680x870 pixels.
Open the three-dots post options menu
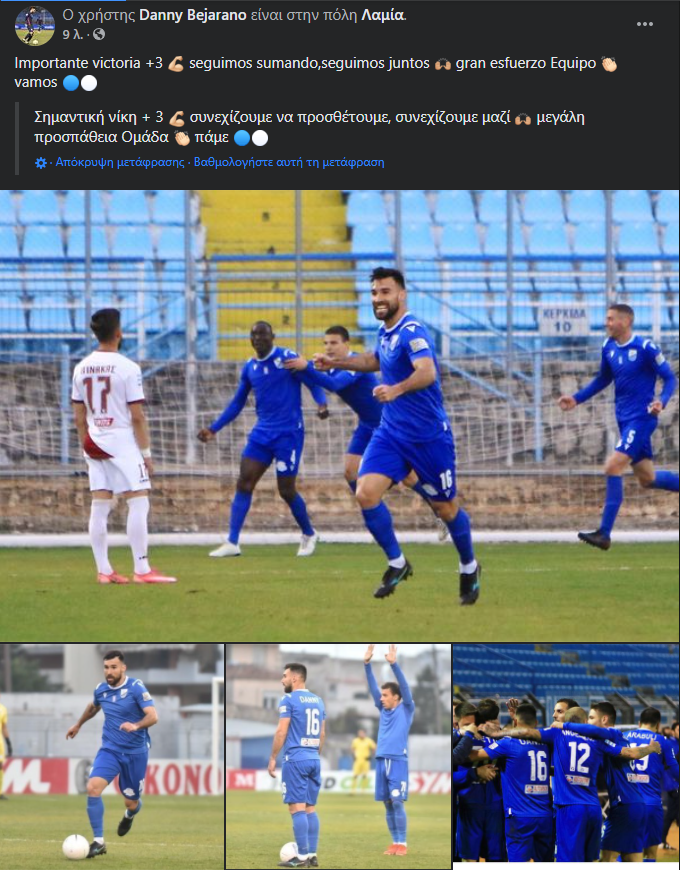tap(645, 24)
